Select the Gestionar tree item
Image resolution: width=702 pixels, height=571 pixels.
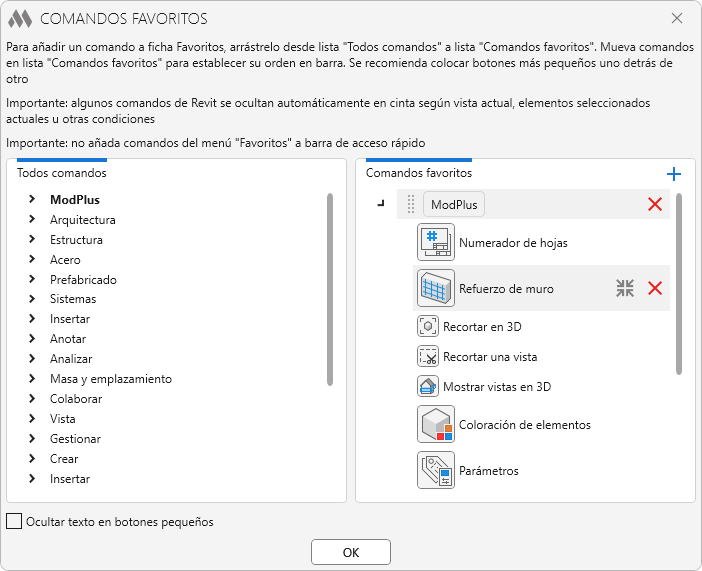75,439
